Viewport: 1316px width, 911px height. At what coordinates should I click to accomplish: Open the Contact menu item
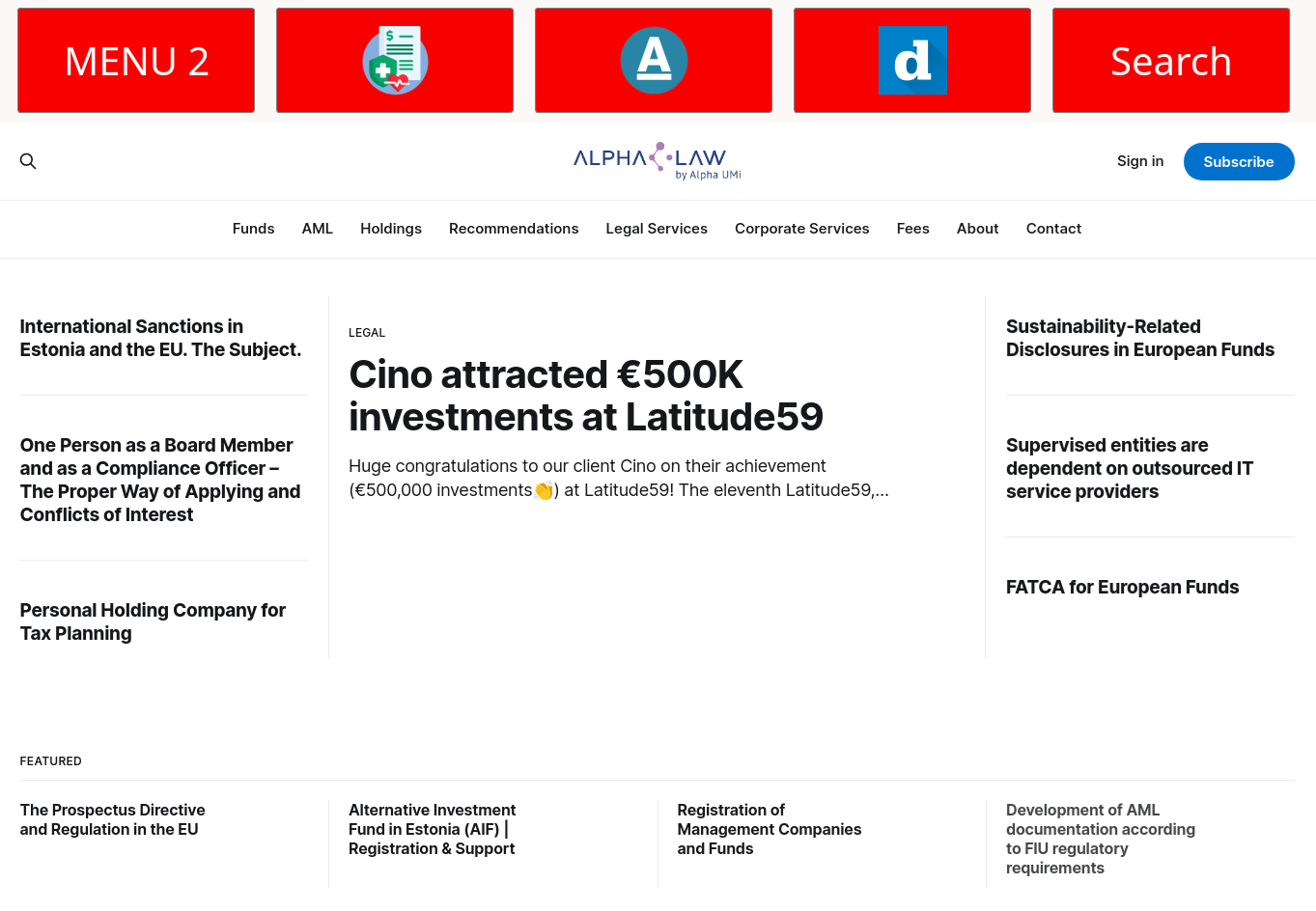1053,229
